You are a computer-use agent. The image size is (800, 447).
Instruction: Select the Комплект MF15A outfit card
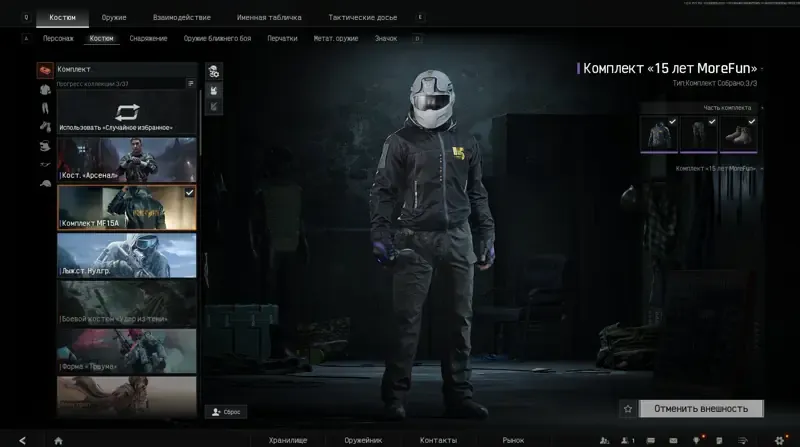click(x=127, y=208)
